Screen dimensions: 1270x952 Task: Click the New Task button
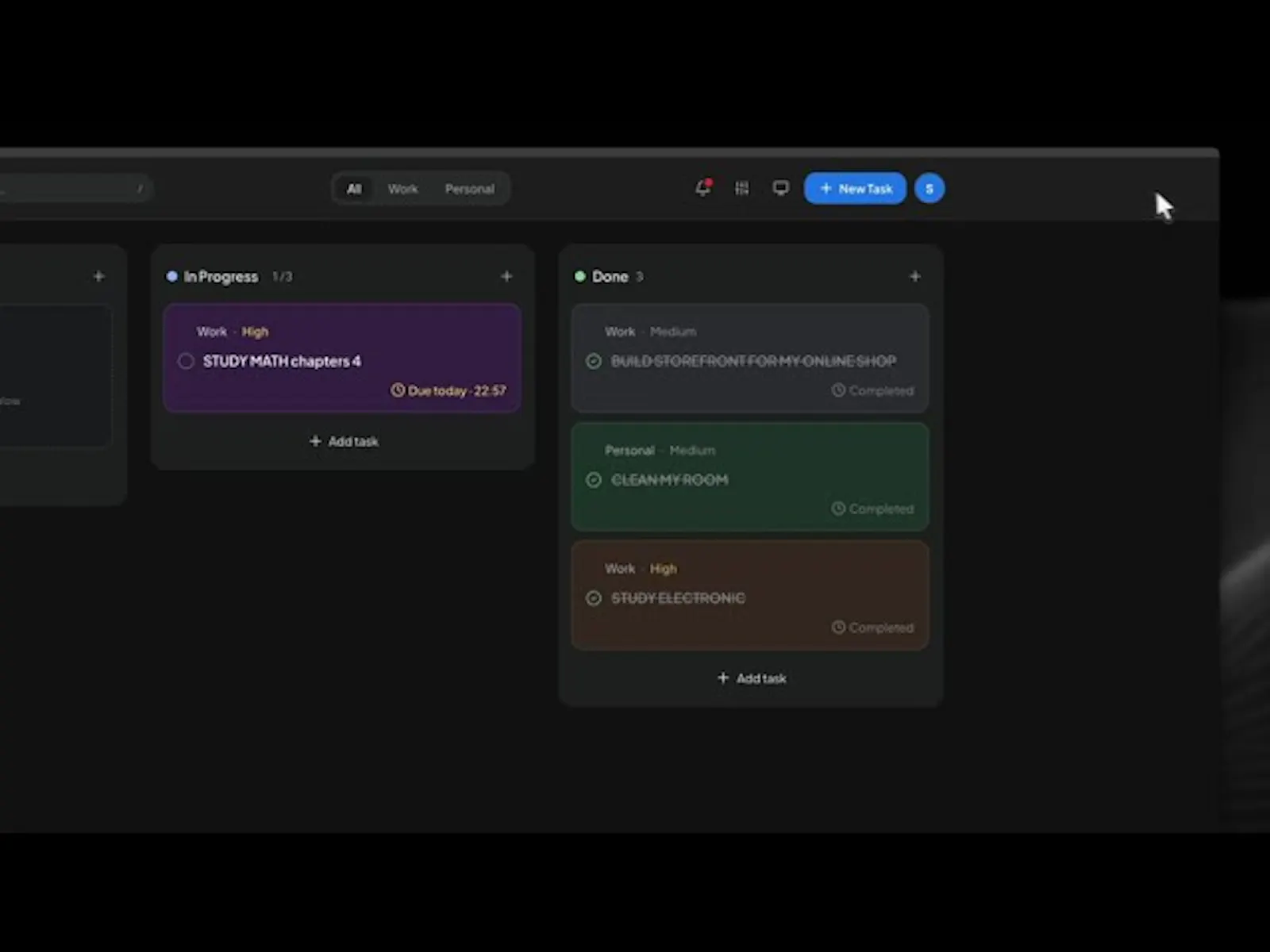tap(855, 189)
